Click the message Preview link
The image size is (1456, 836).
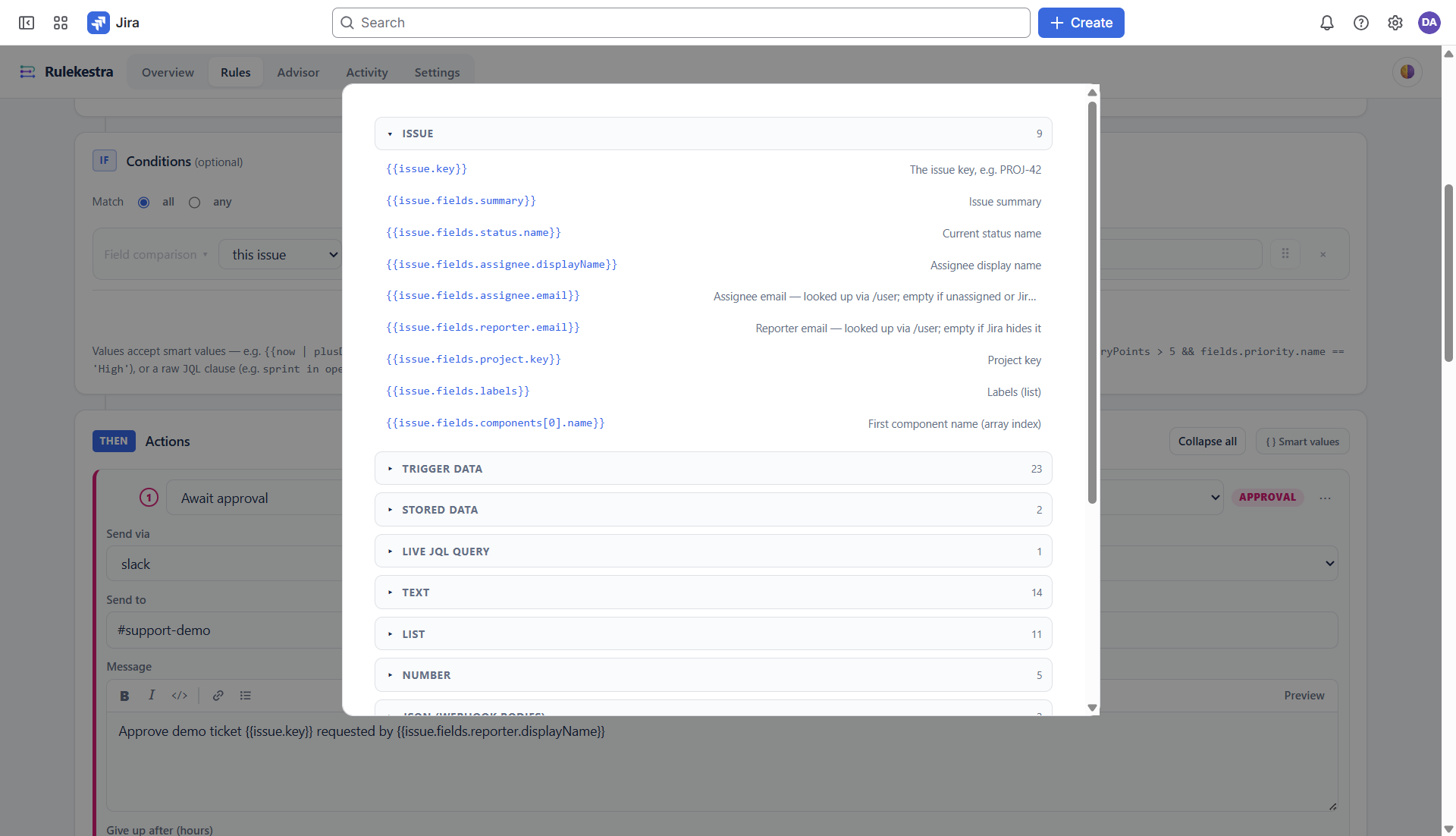(1304, 696)
